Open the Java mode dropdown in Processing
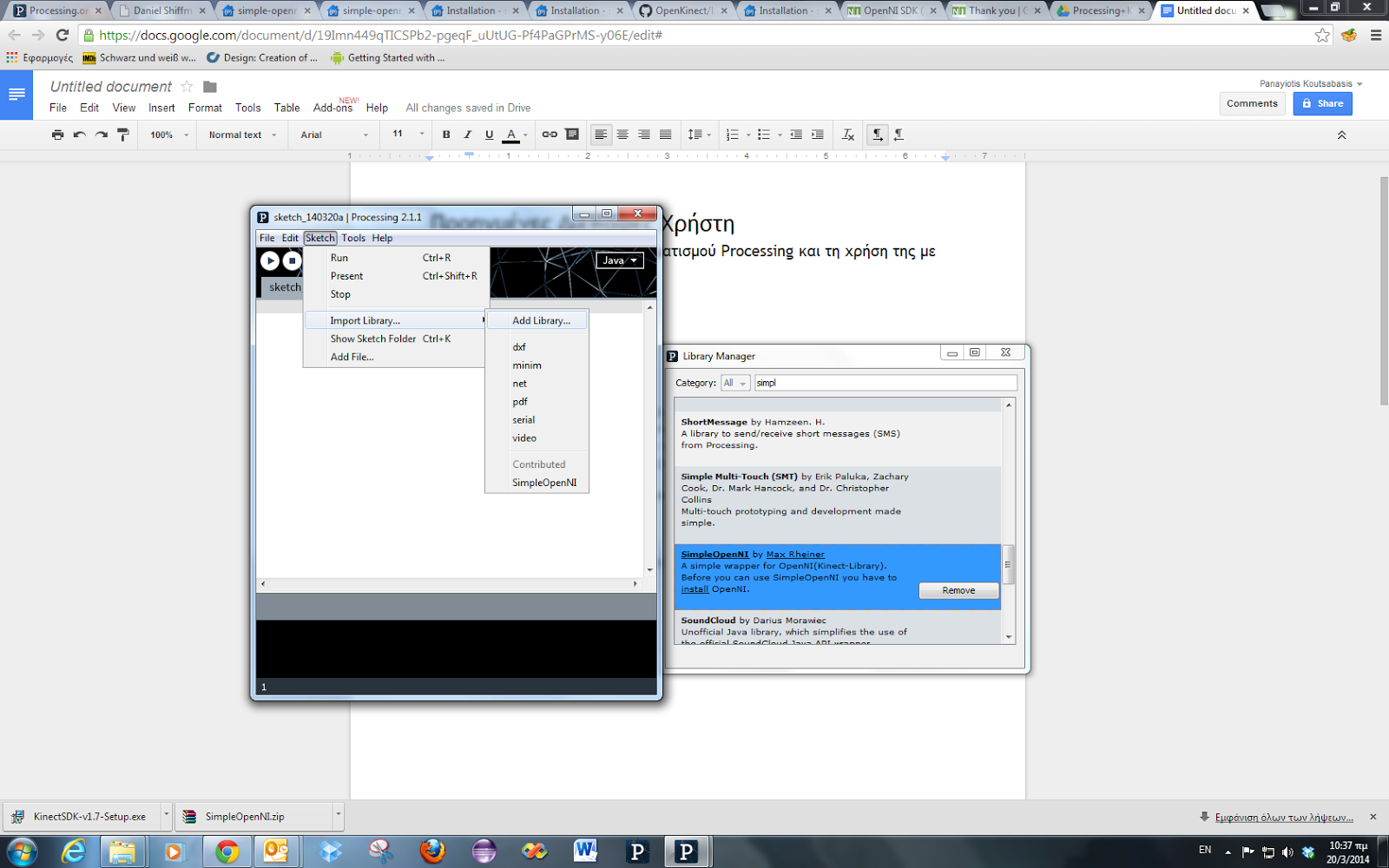The width and height of the screenshot is (1389, 868). 620,260
